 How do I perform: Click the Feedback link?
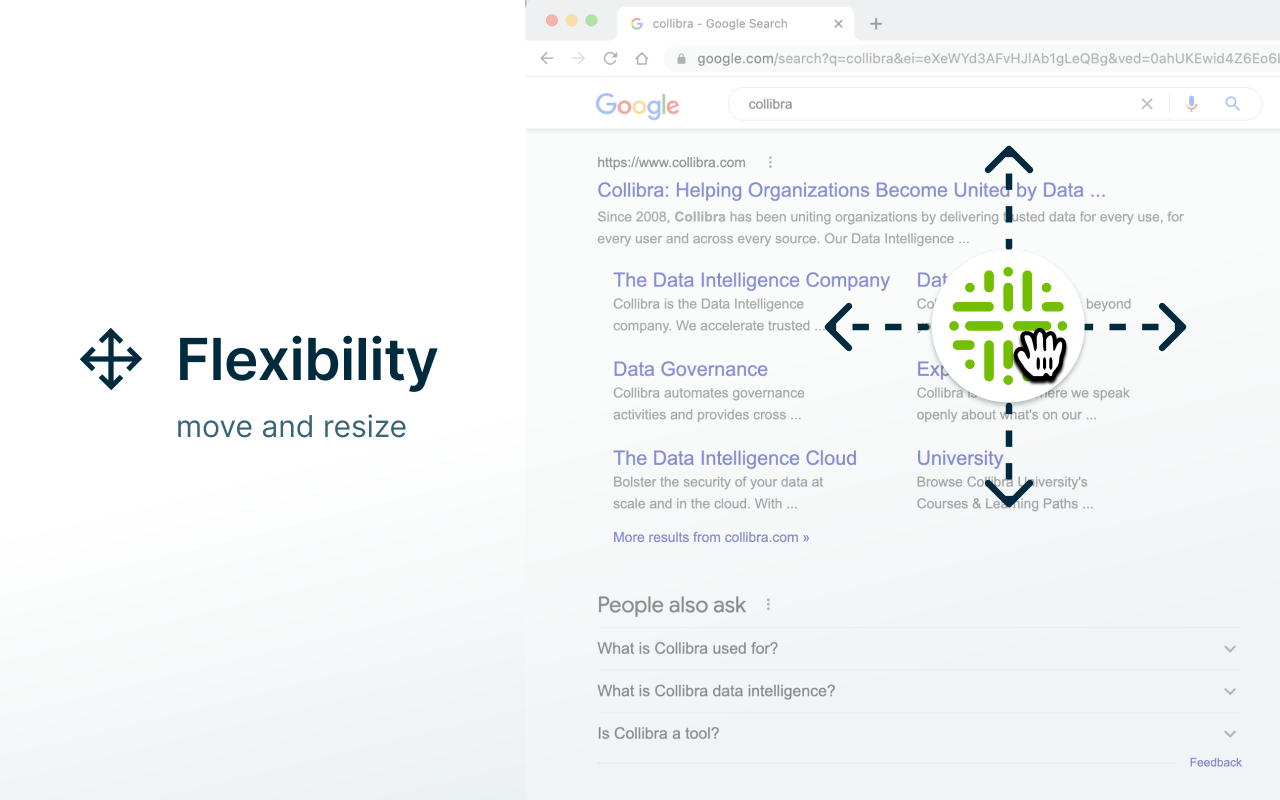click(x=1215, y=762)
